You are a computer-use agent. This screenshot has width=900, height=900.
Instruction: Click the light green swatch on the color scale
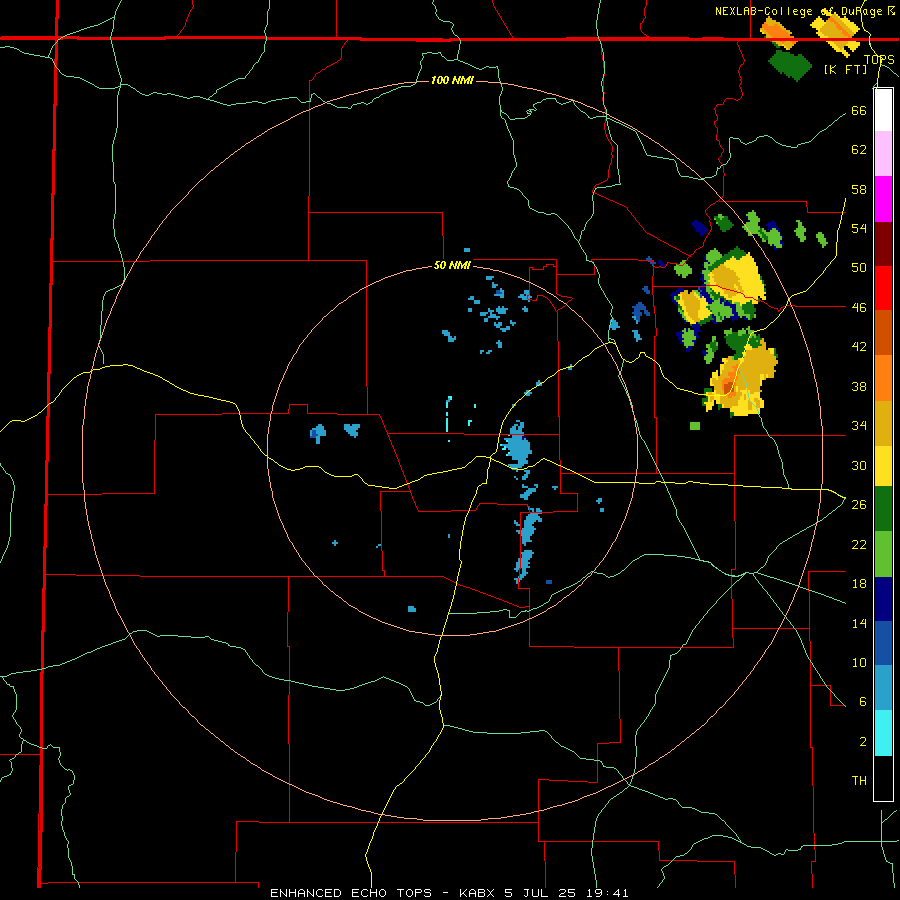pyautogui.click(x=883, y=554)
